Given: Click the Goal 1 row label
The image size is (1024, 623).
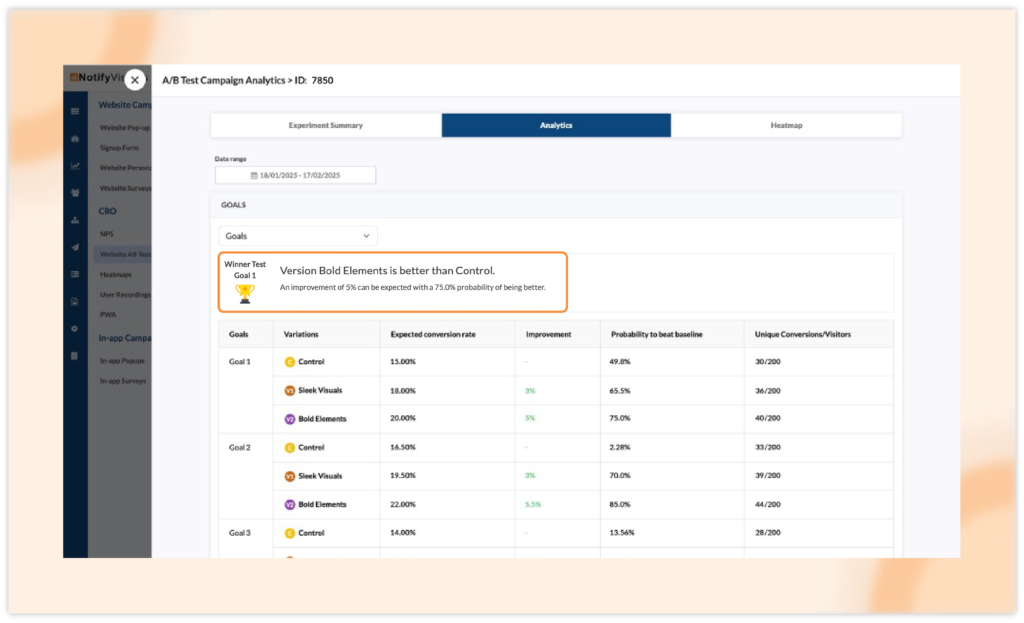Looking at the screenshot, I should pos(240,362).
